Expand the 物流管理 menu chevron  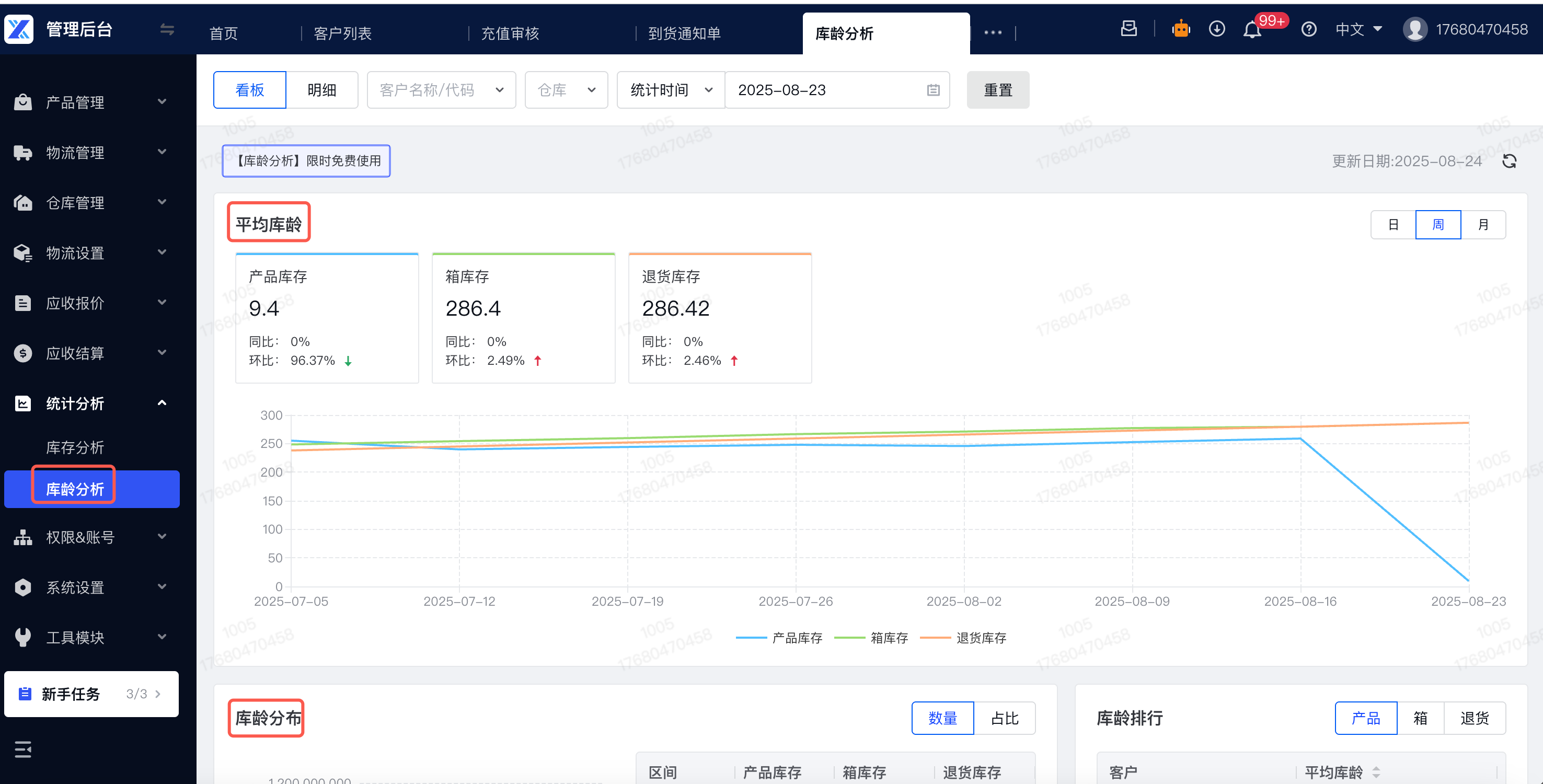coord(162,152)
